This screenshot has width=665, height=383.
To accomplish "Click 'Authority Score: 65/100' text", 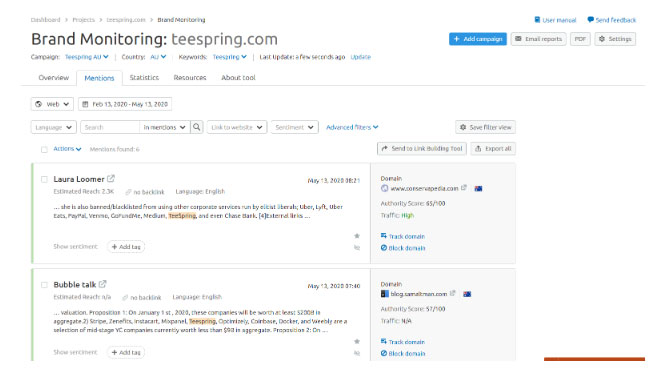I will (x=413, y=204).
